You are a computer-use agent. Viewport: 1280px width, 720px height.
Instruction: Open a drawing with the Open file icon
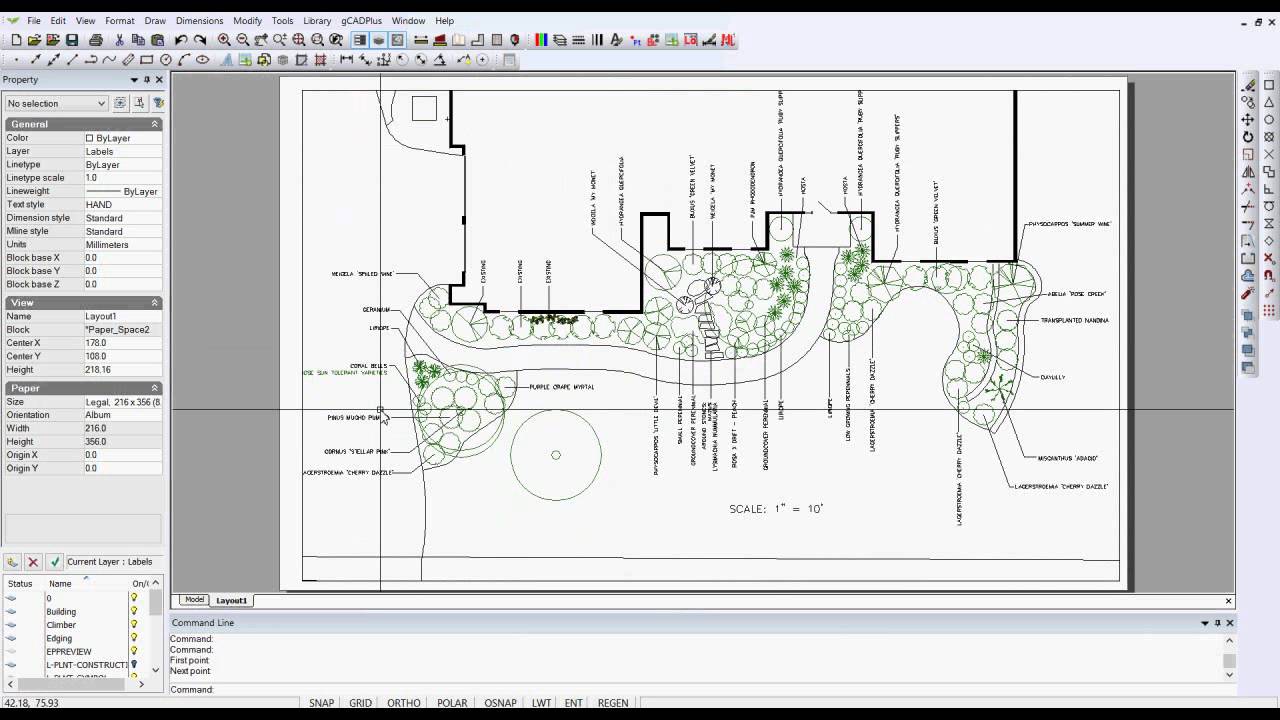33,40
